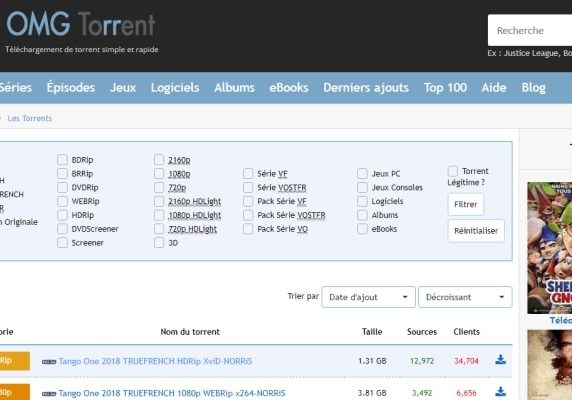Open Tango One 2018 TRUEFRENCH HDRip XviD-NORRiS link
Screen dimensions: 572x400
(x=155, y=361)
